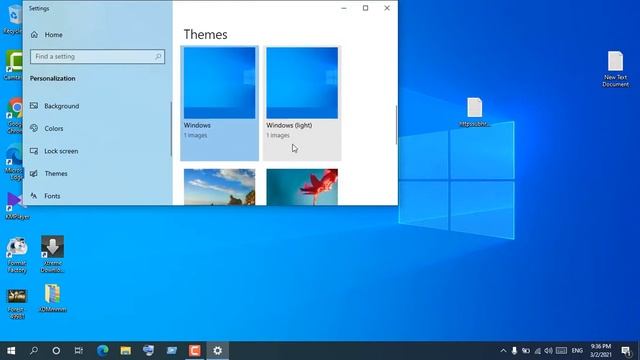The width and height of the screenshot is (640, 360).
Task: Click the Settings gear taskbar icon
Action: point(218,350)
